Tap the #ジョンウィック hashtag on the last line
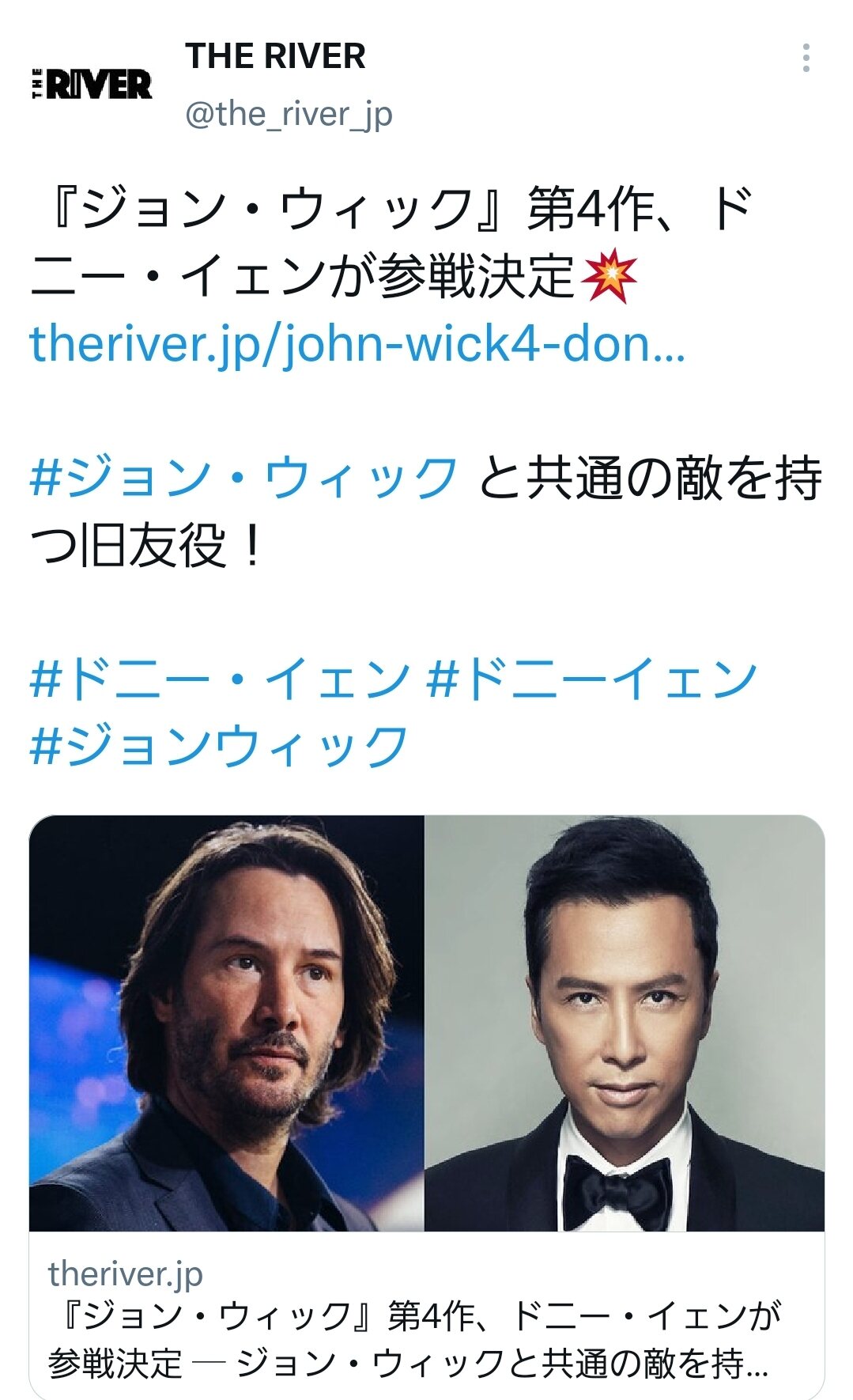Image resolution: width=853 pixels, height=1400 pixels. click(219, 746)
